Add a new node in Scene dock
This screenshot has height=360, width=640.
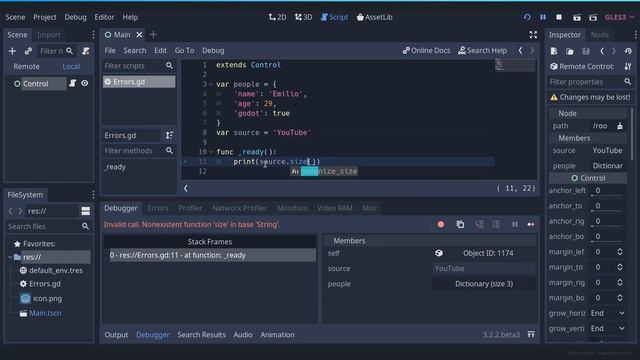tap(12, 51)
